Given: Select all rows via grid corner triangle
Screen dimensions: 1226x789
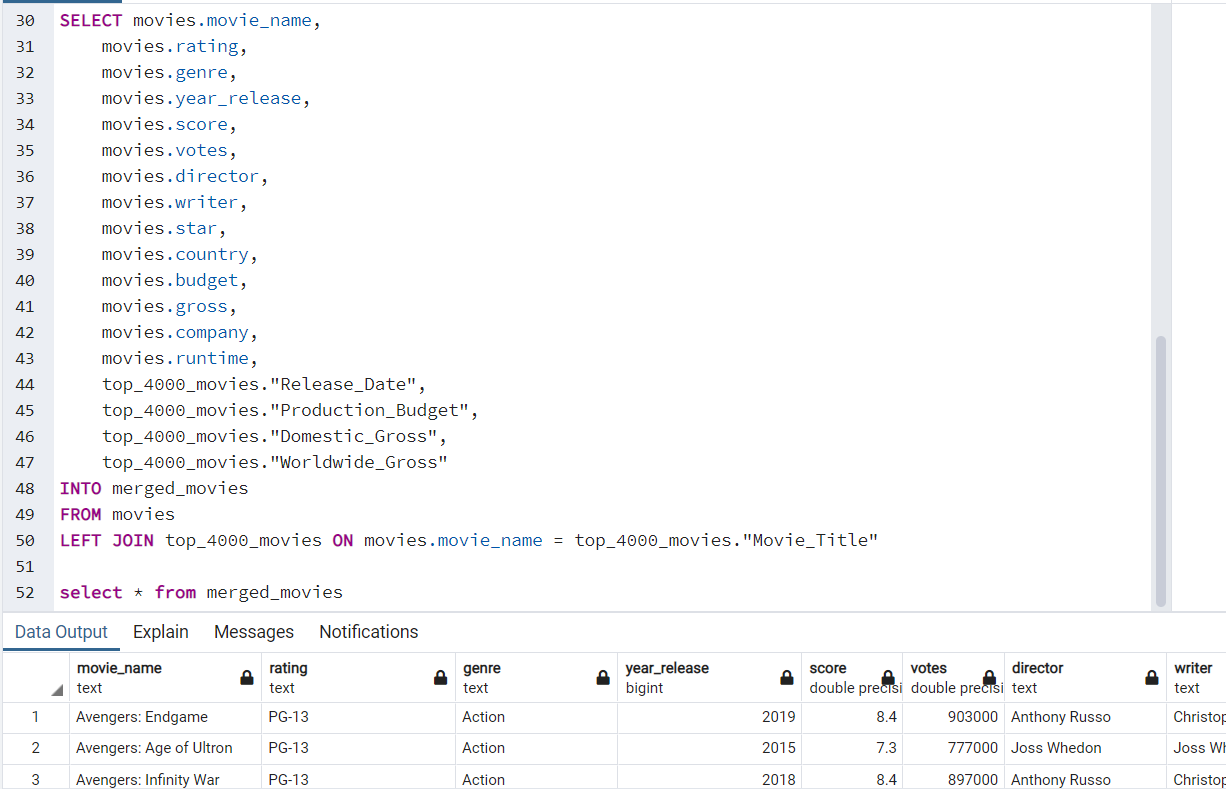Looking at the screenshot, I should 57,690.
